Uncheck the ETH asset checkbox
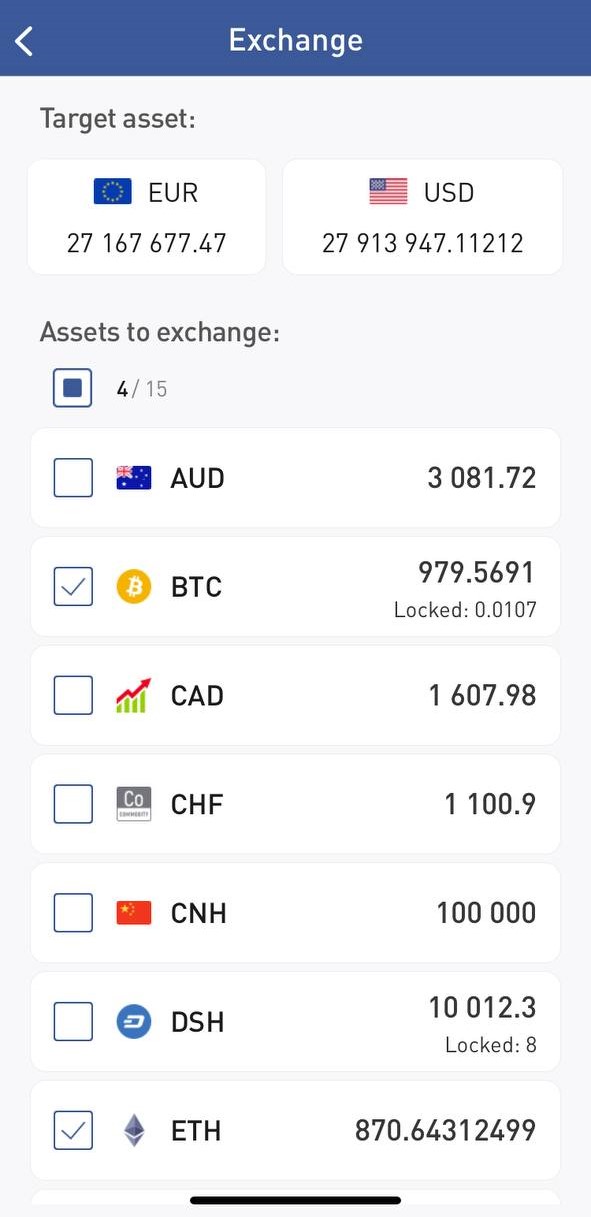Screen dimensions: 591x1217 coord(73,1130)
